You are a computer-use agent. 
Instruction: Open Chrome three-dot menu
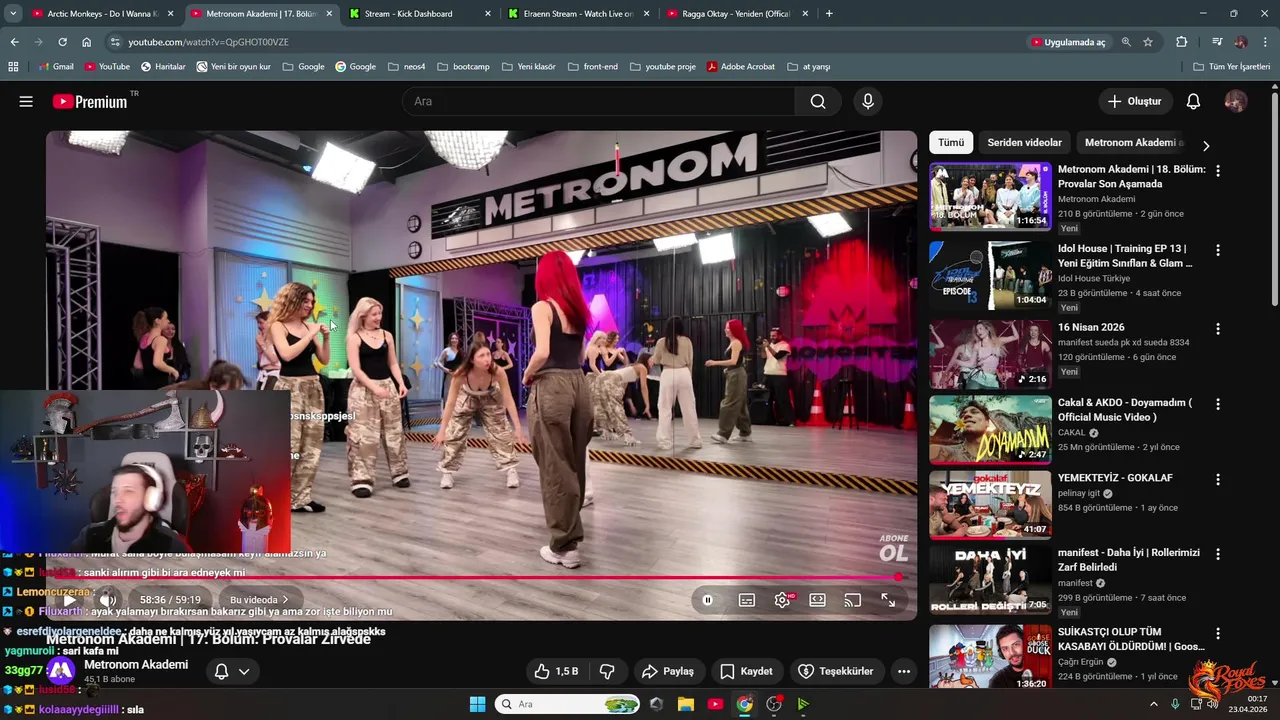pyautogui.click(x=1265, y=42)
